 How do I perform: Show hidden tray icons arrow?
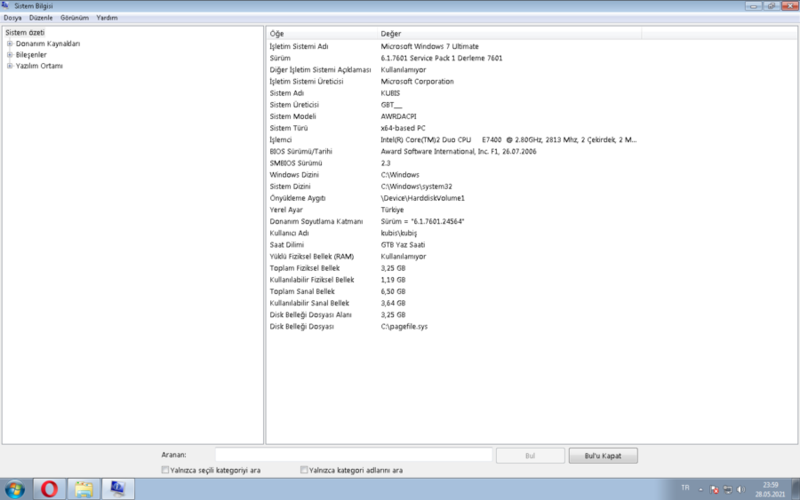[x=701, y=490]
